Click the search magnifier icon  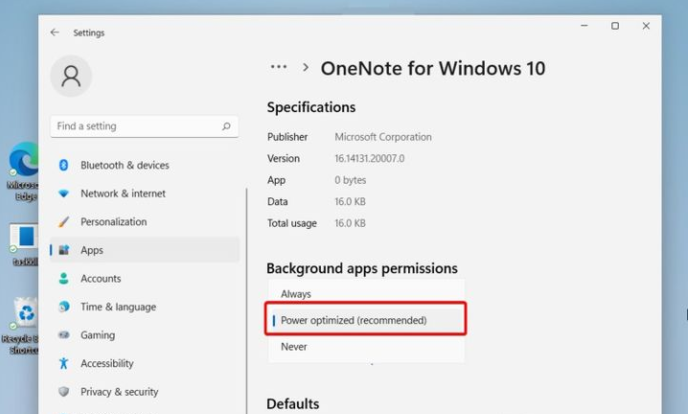pos(226,126)
